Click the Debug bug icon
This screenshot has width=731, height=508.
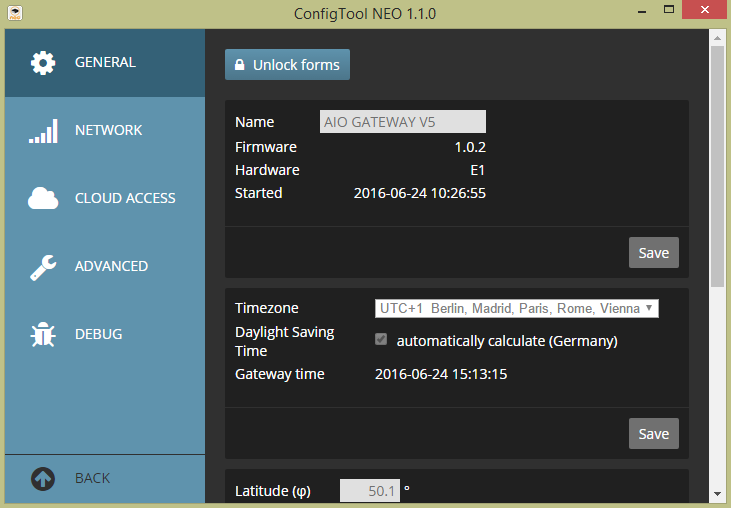click(43, 335)
